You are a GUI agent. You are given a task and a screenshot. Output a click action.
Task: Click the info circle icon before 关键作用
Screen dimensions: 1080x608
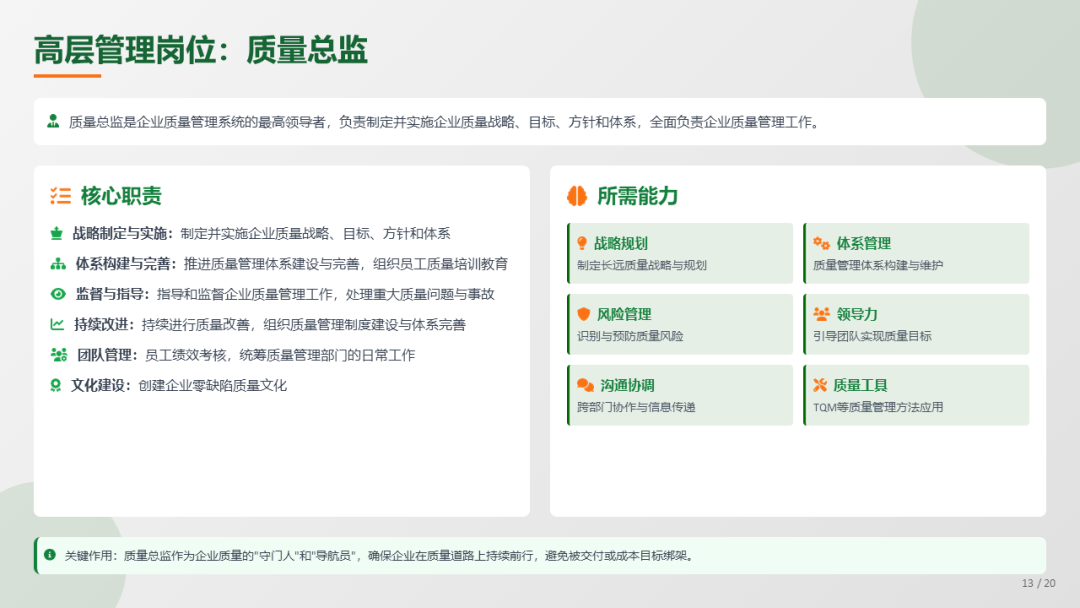tap(50, 554)
